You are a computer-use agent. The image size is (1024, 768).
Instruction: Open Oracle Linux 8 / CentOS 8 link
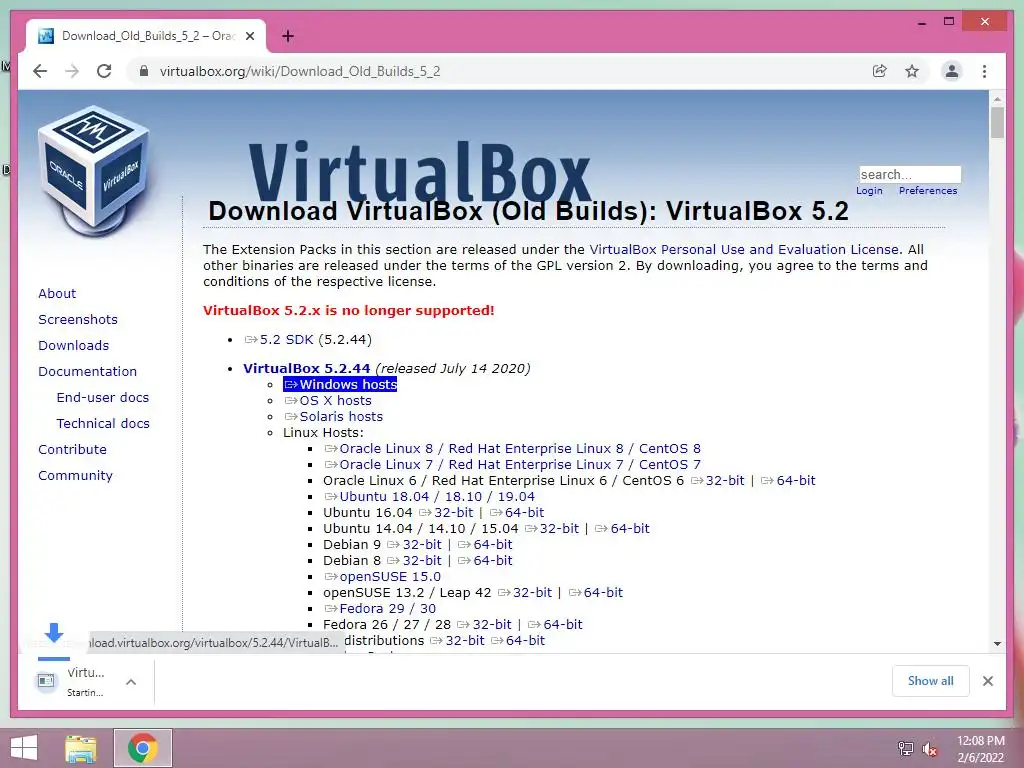pos(513,448)
